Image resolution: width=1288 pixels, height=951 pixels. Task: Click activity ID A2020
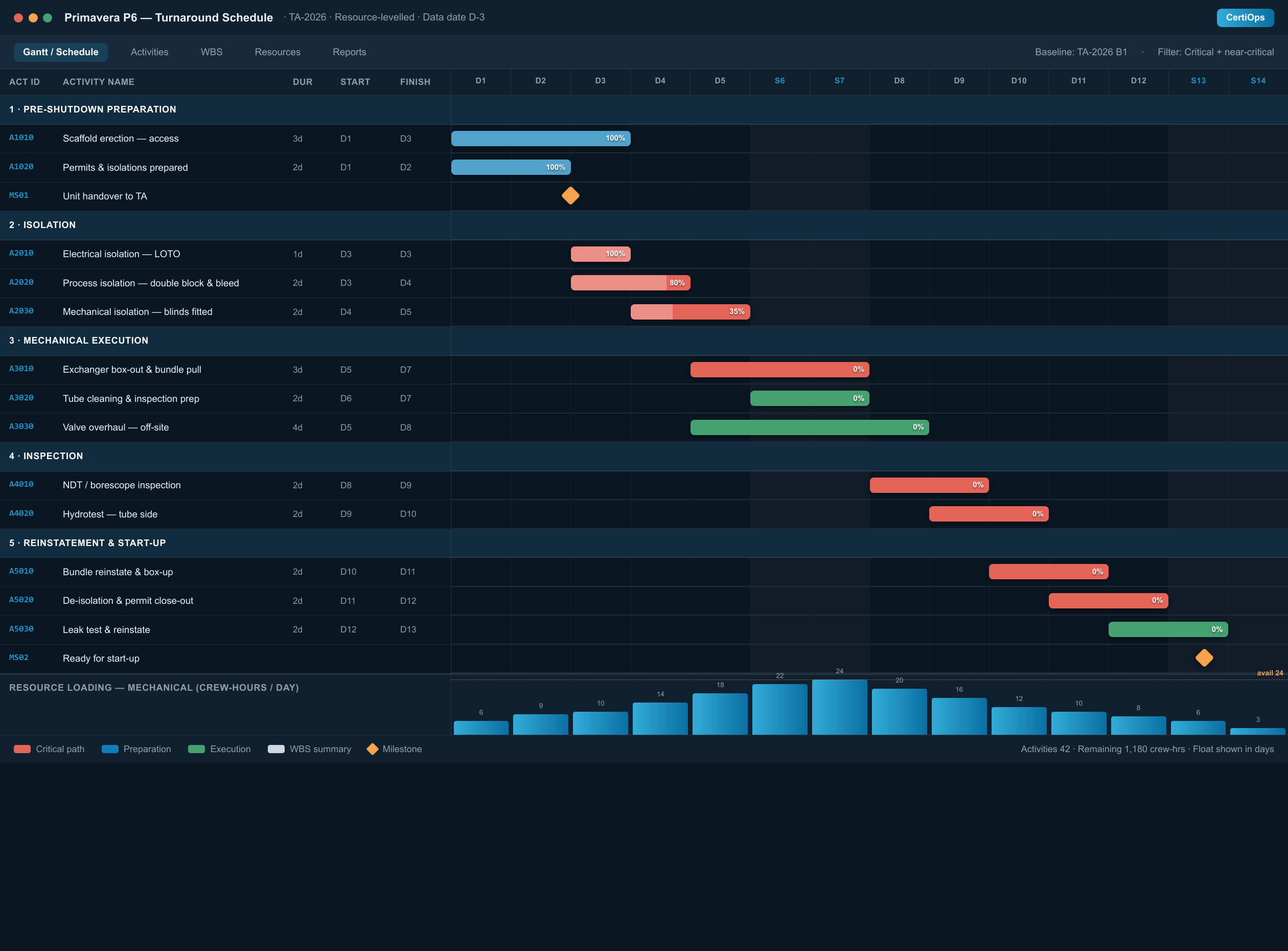[21, 282]
